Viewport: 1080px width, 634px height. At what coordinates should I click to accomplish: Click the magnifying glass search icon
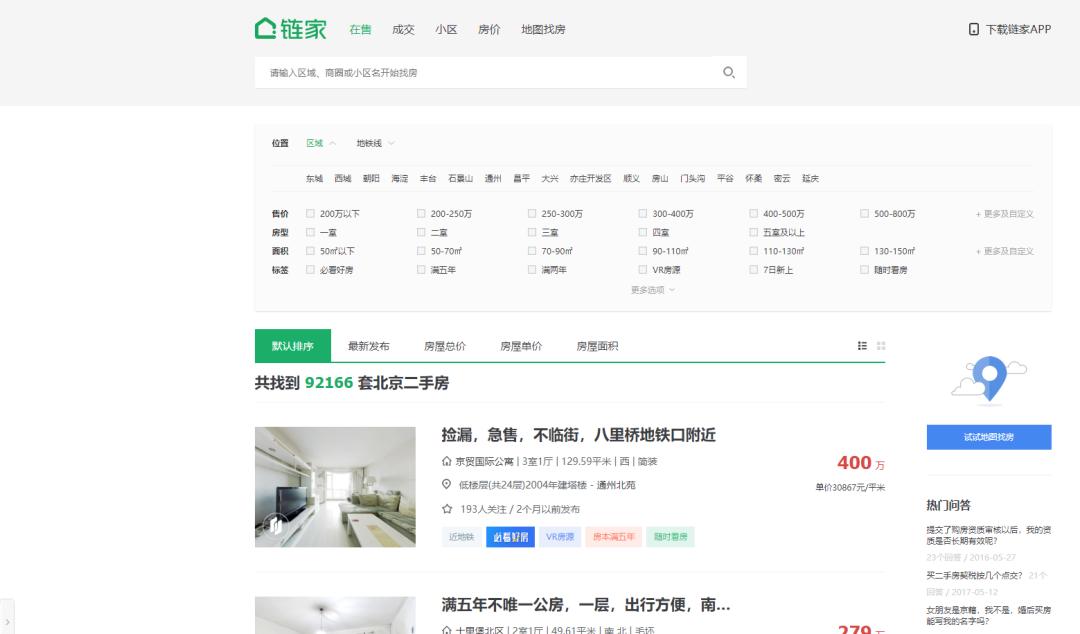[x=729, y=72]
